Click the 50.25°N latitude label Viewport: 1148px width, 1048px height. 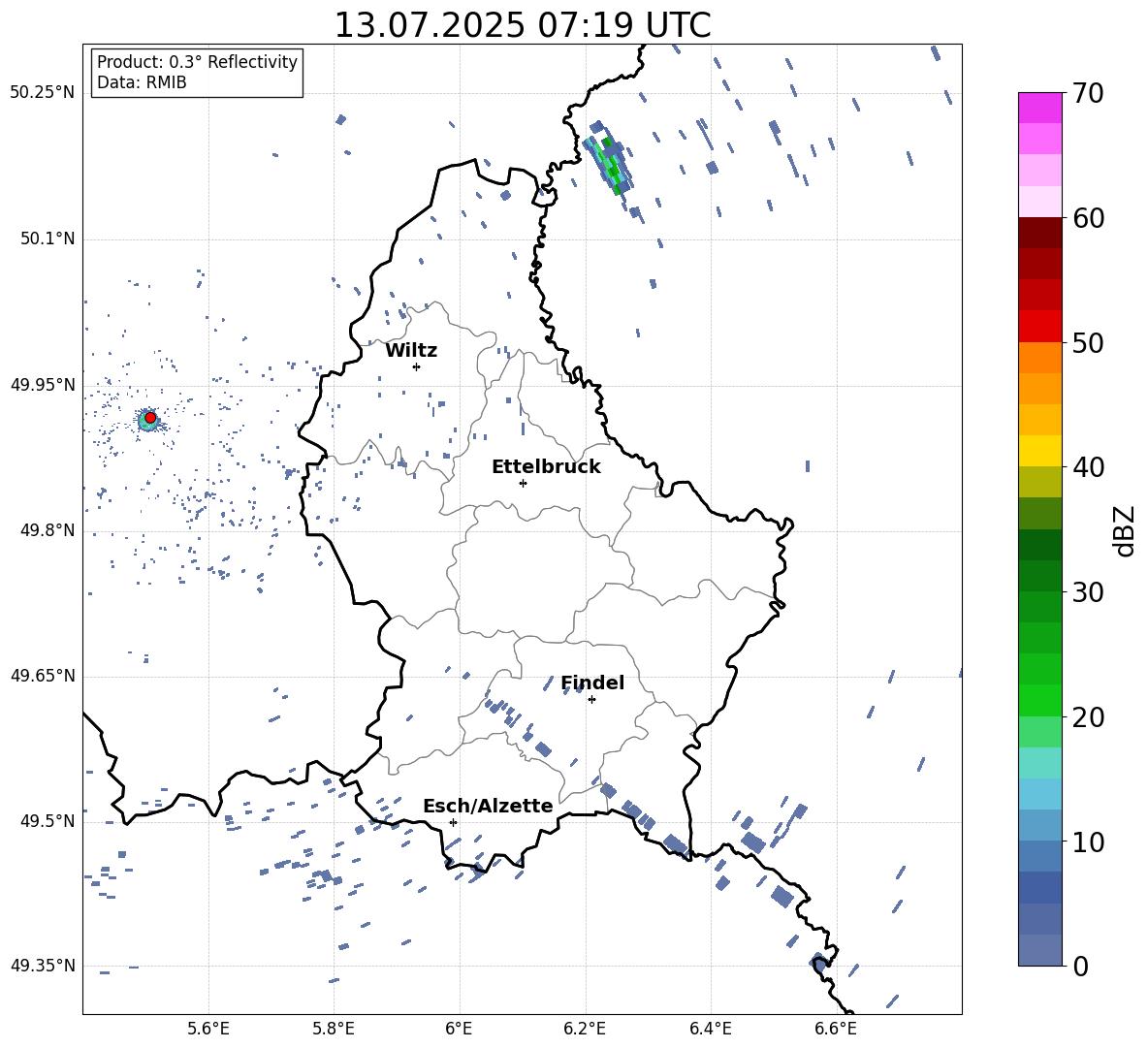coord(43,93)
